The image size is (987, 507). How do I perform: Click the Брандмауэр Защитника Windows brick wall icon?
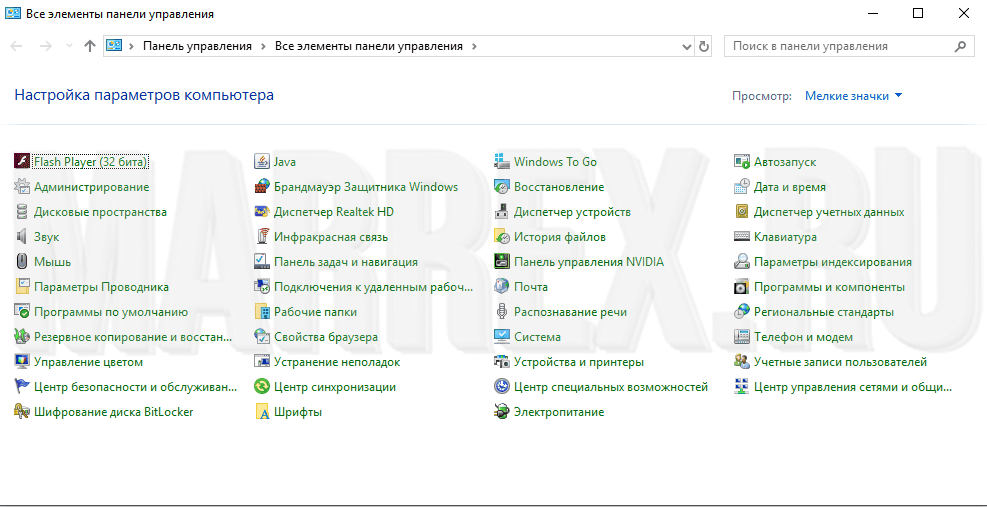pos(262,187)
